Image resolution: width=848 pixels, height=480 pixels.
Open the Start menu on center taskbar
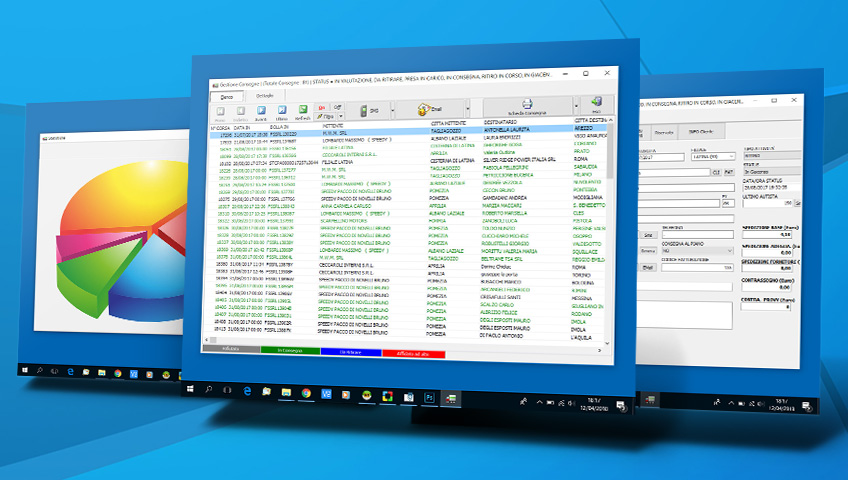coord(190,389)
